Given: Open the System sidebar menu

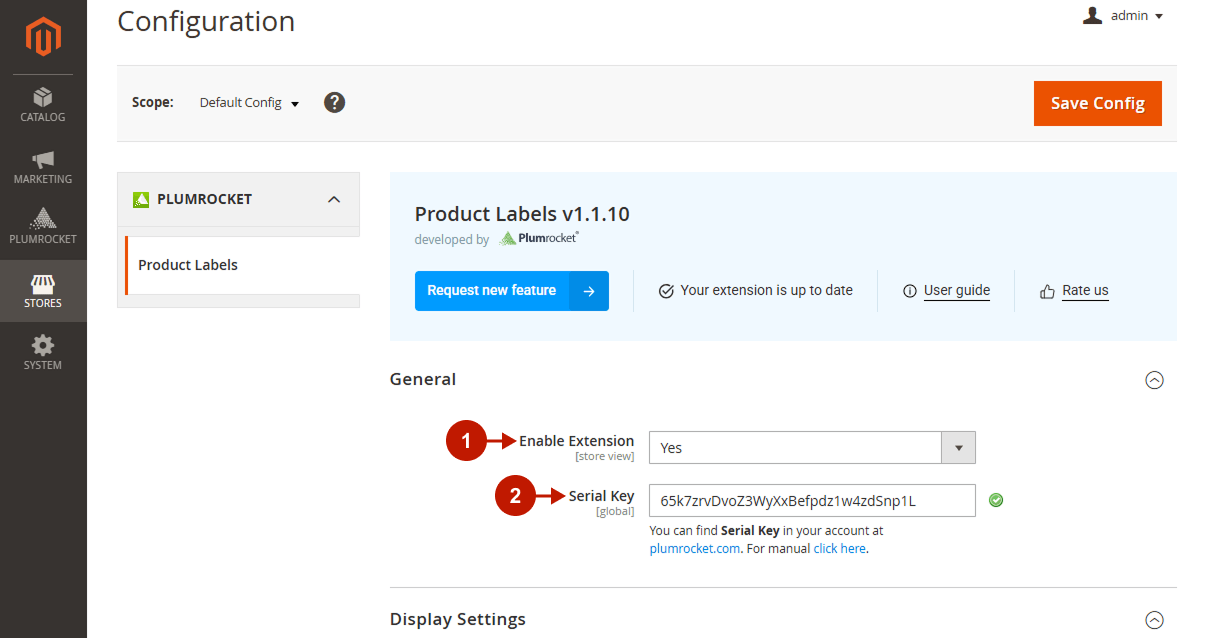Looking at the screenshot, I should 43,353.
